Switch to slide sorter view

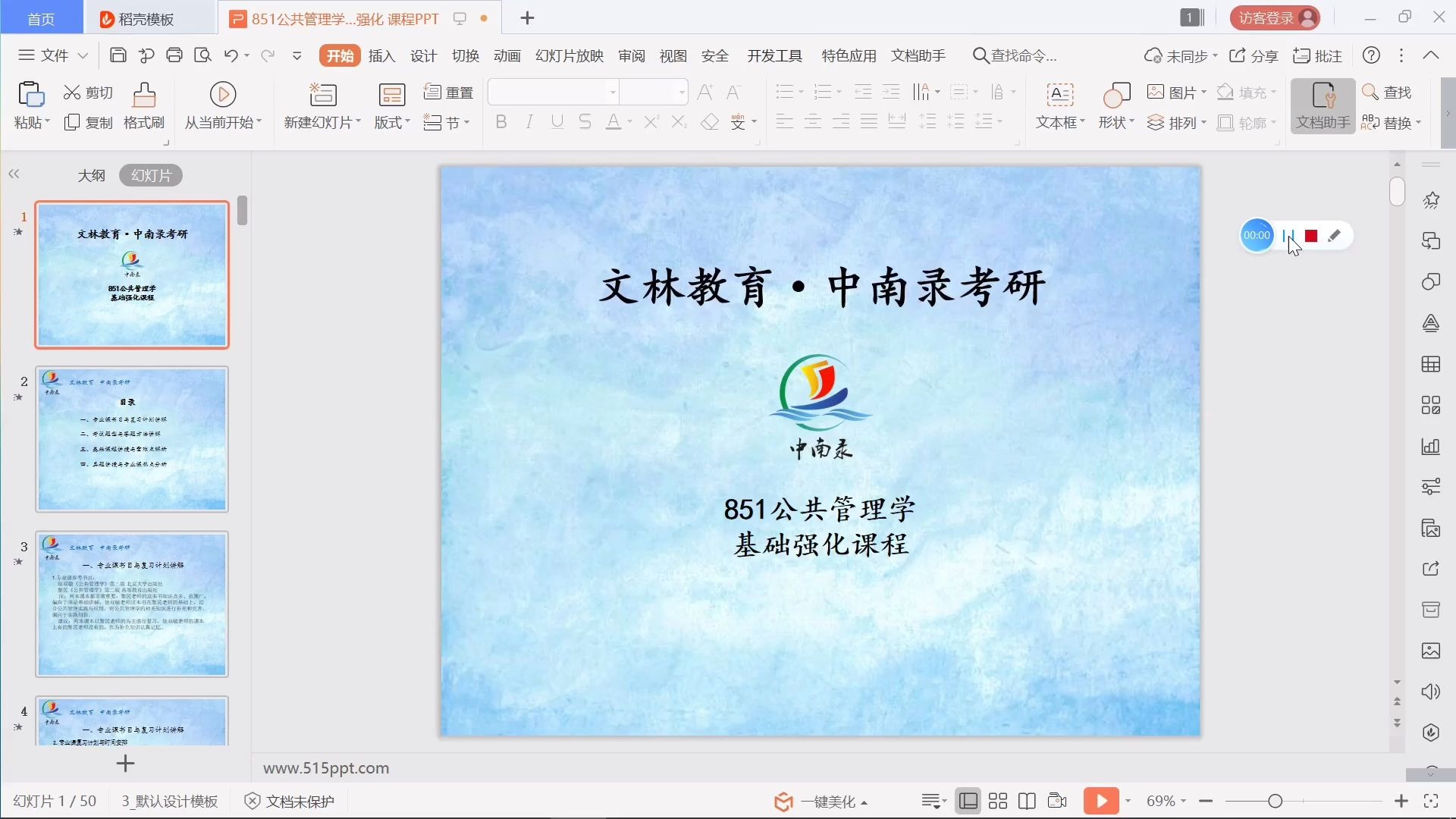(998, 802)
